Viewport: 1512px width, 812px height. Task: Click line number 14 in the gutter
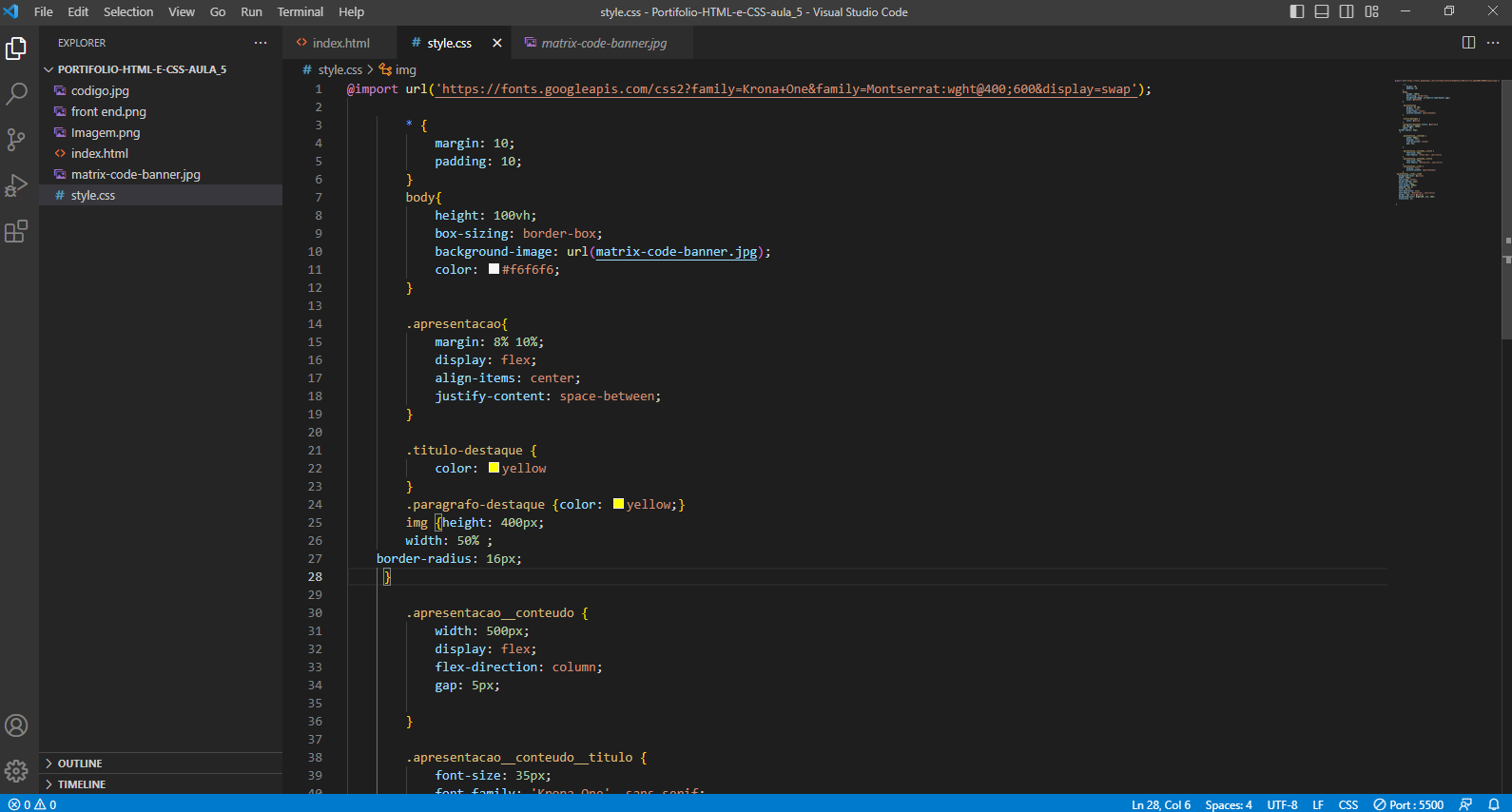315,324
